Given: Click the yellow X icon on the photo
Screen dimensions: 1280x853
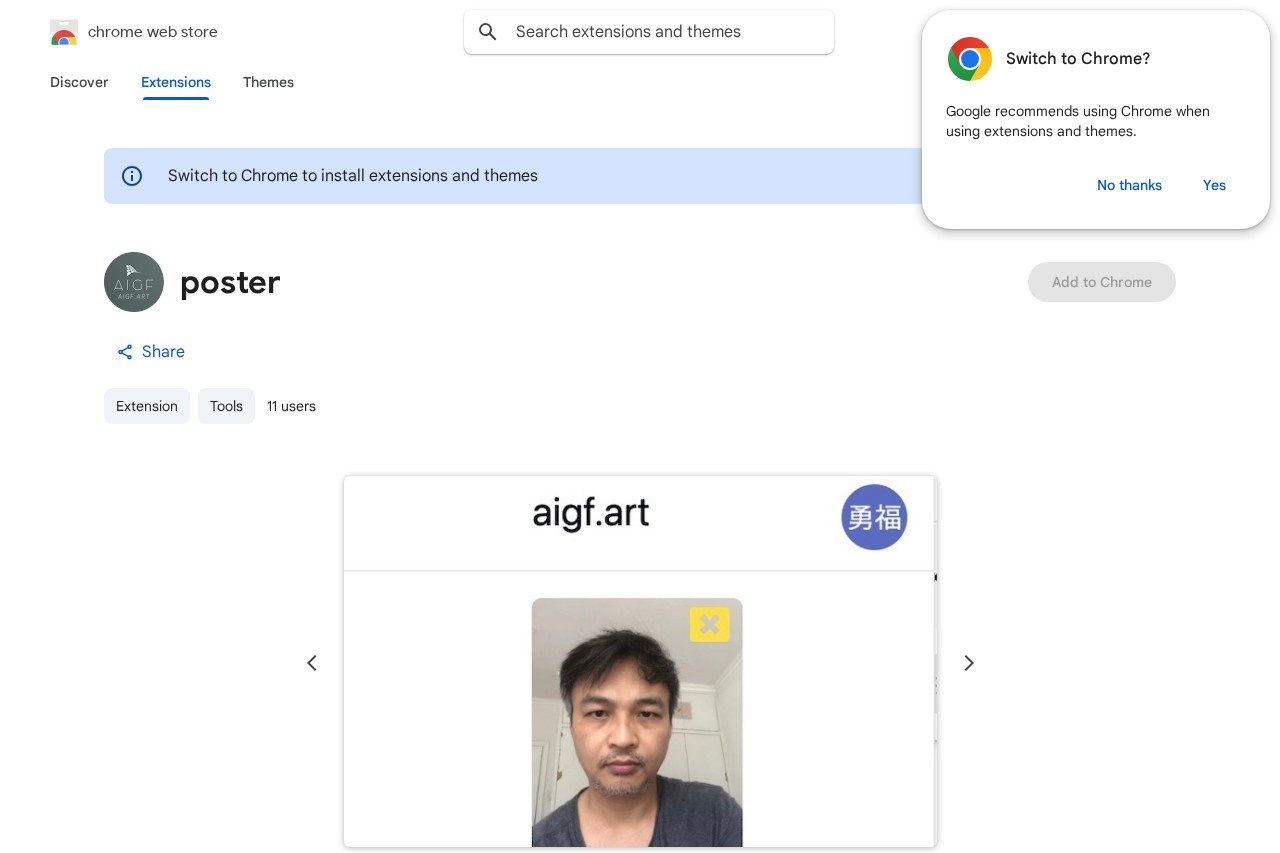Looking at the screenshot, I should (x=709, y=625).
